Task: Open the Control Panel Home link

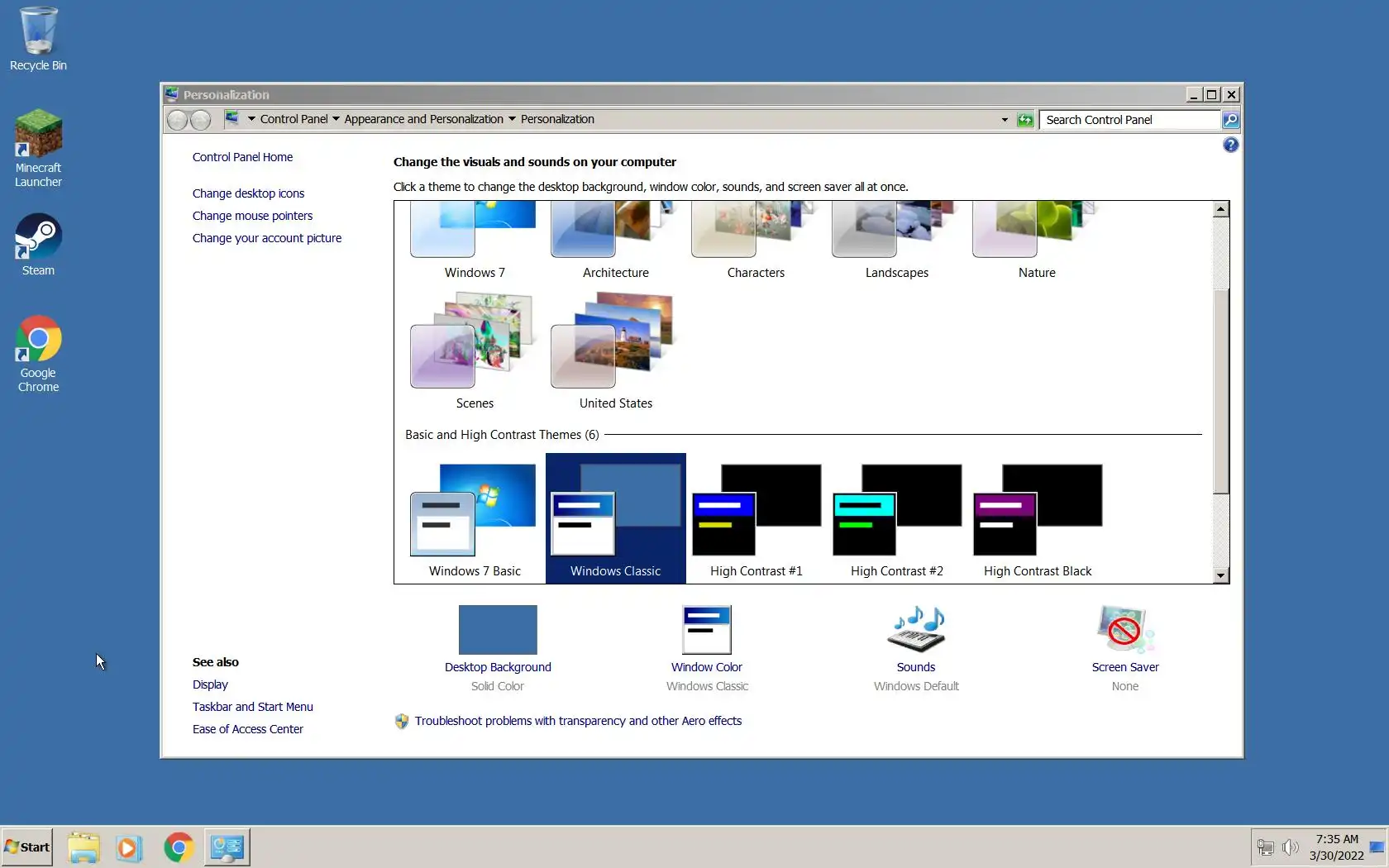Action: 242,157
